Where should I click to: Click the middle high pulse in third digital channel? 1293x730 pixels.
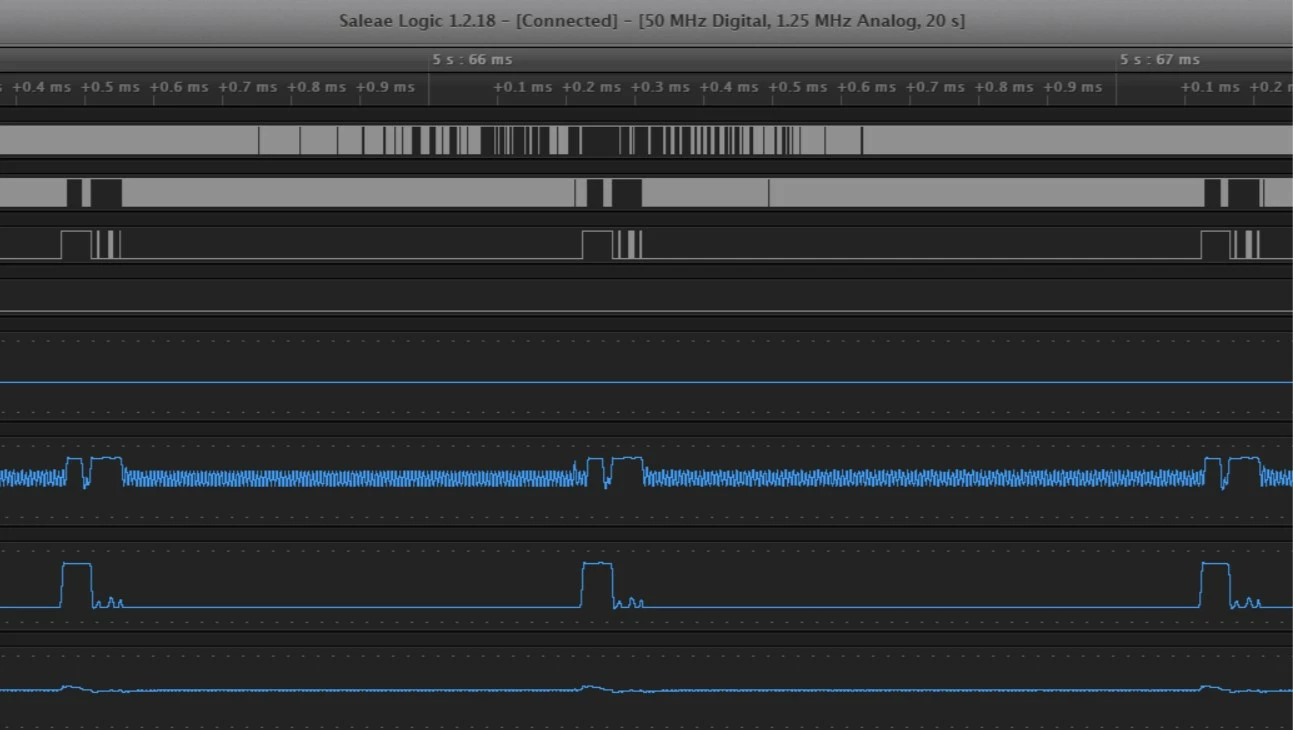[597, 245]
